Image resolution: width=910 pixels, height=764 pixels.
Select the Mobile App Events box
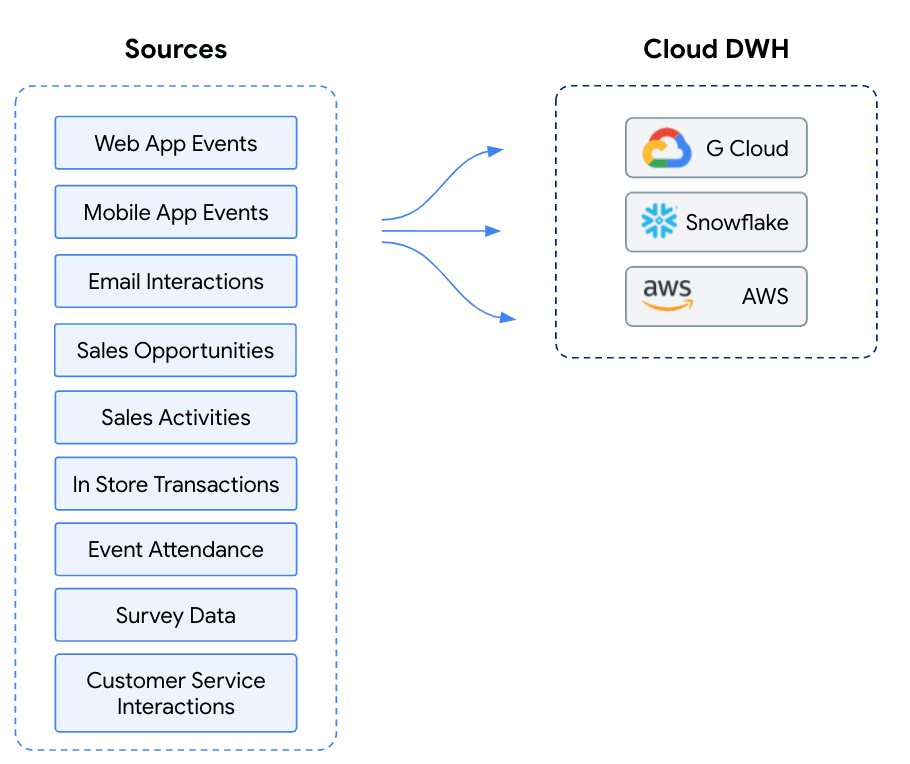(176, 212)
